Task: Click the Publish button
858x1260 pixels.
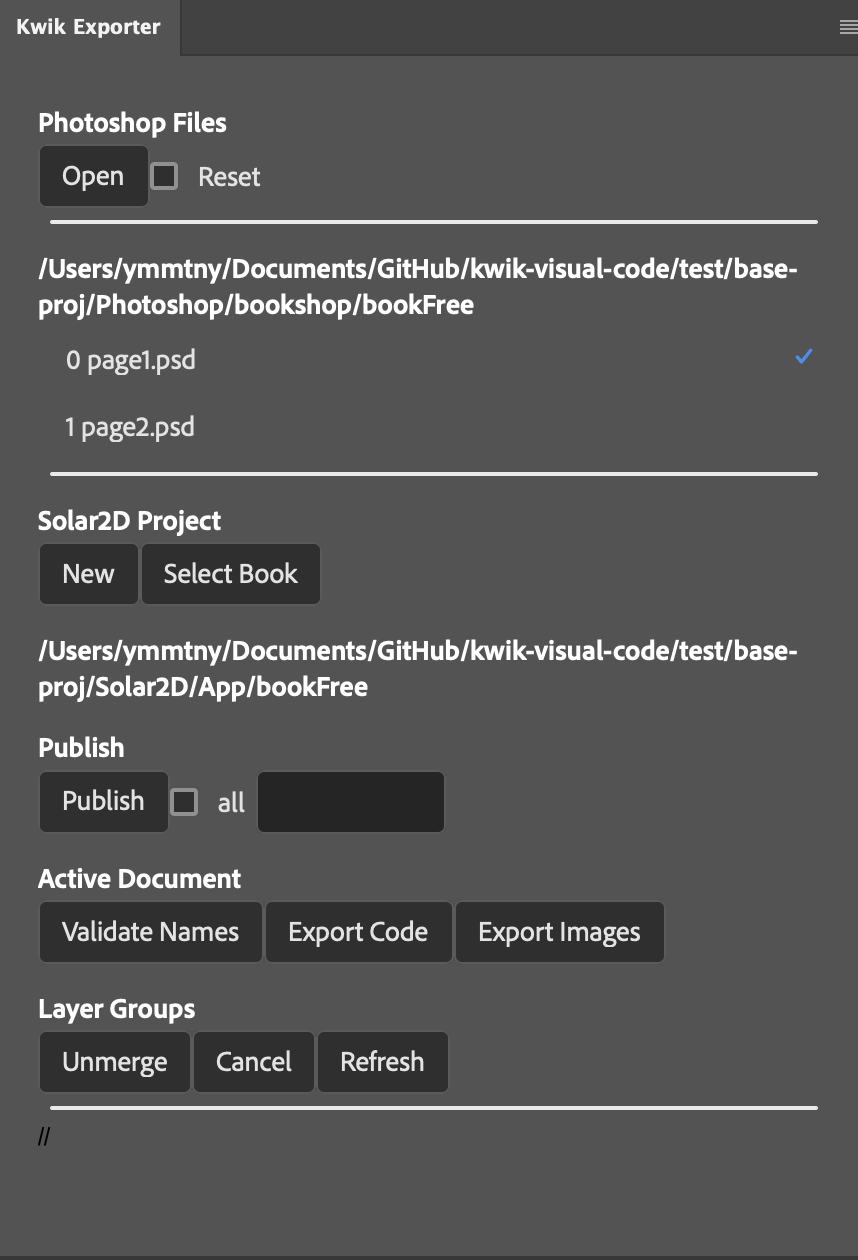Action: pos(103,802)
